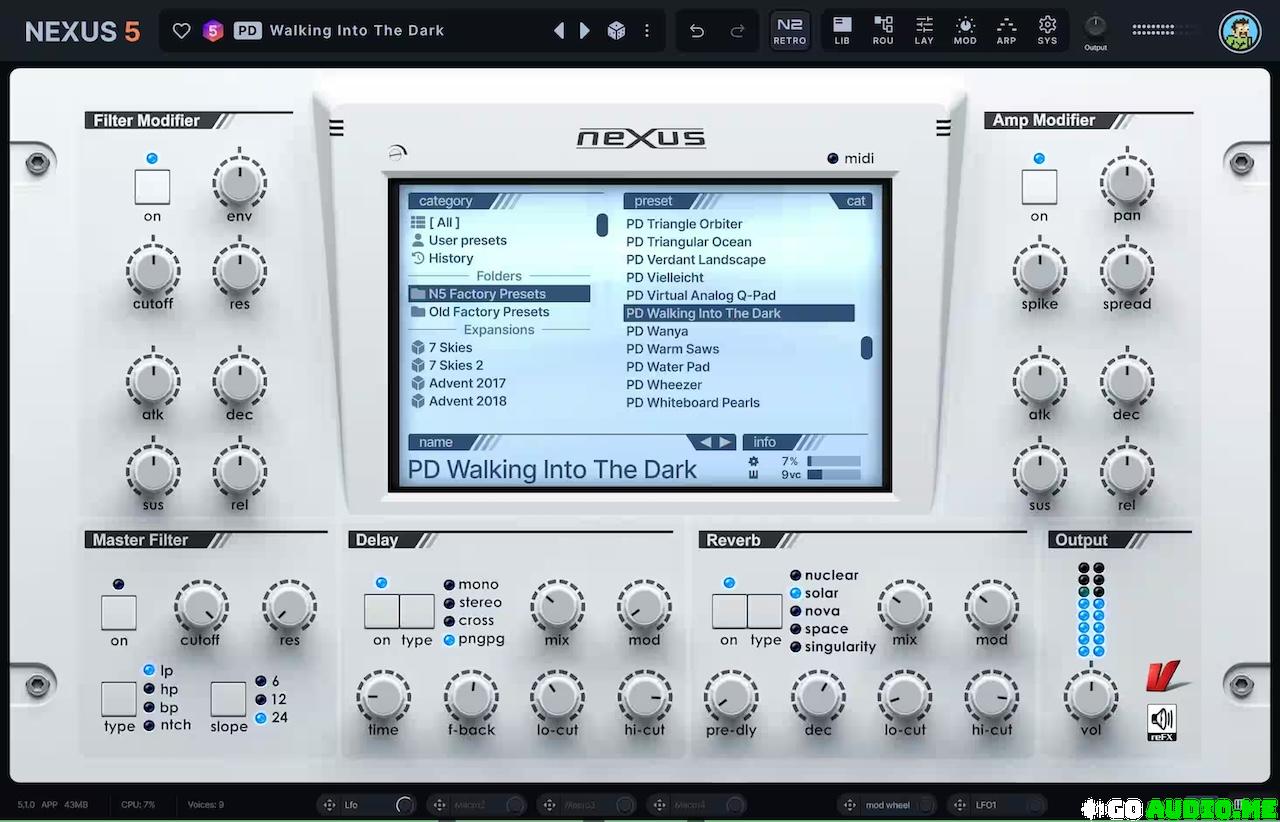Image resolution: width=1280 pixels, height=822 pixels.
Task: Toggle the Filter Modifier on button
Action: [x=152, y=187]
